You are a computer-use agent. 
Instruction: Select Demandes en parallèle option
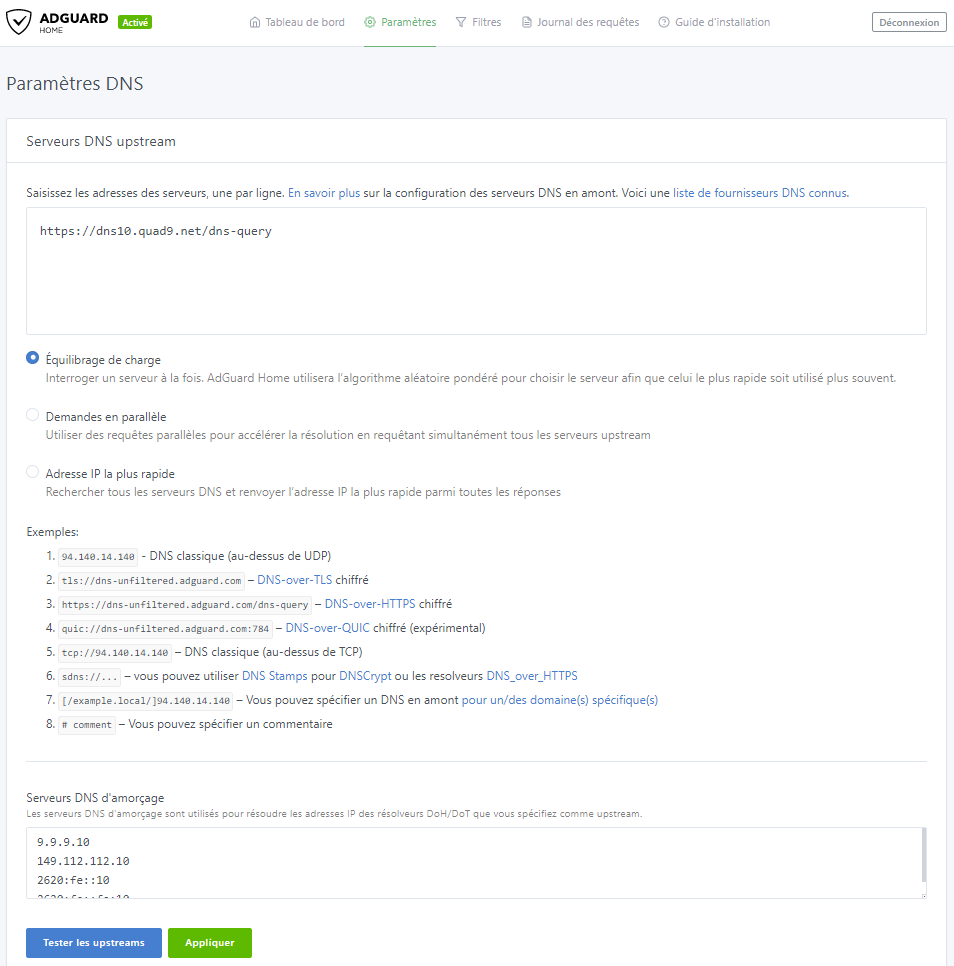33,415
